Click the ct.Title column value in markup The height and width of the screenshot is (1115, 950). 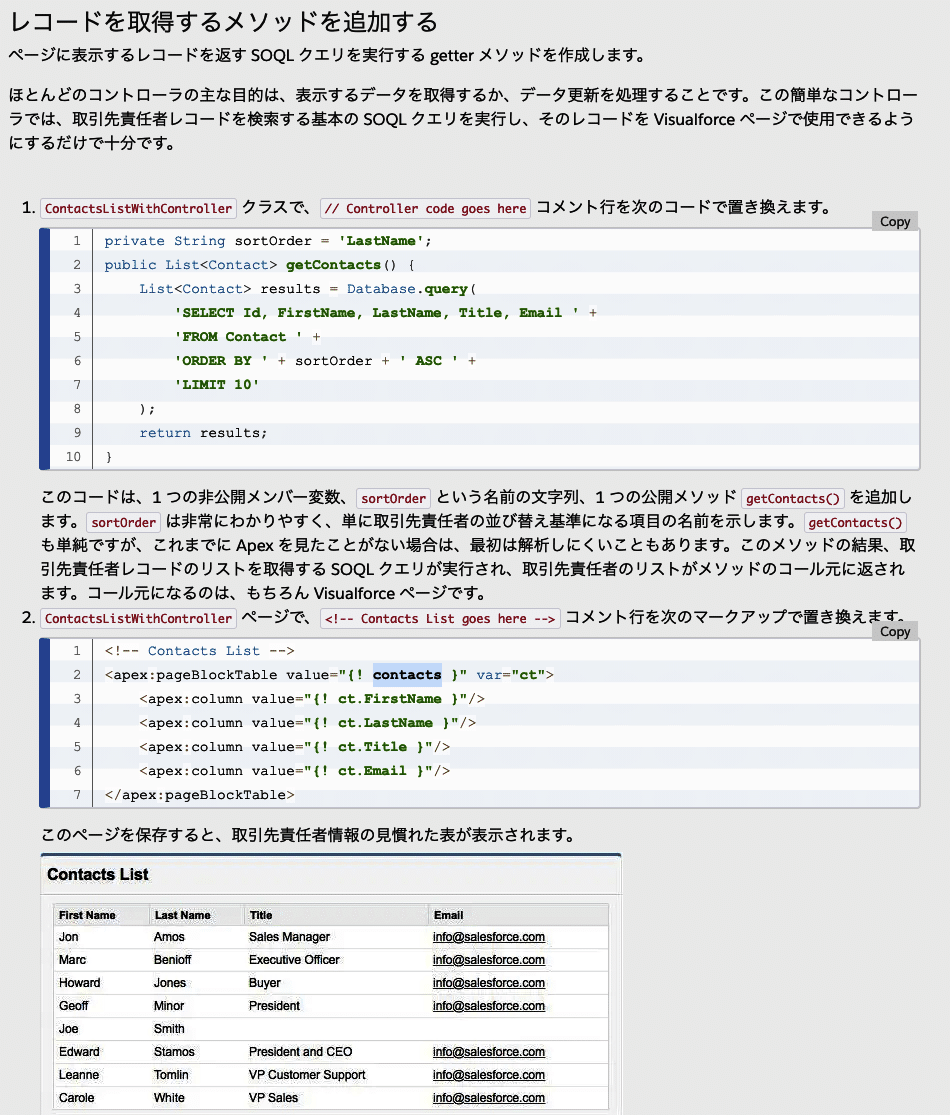pyautogui.click(x=372, y=747)
